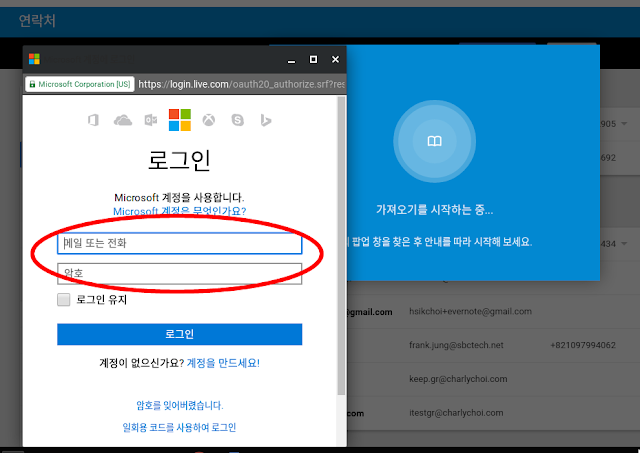Click Microsoft Corporation [US] certificate badge
640x453 pixels.
80,84
